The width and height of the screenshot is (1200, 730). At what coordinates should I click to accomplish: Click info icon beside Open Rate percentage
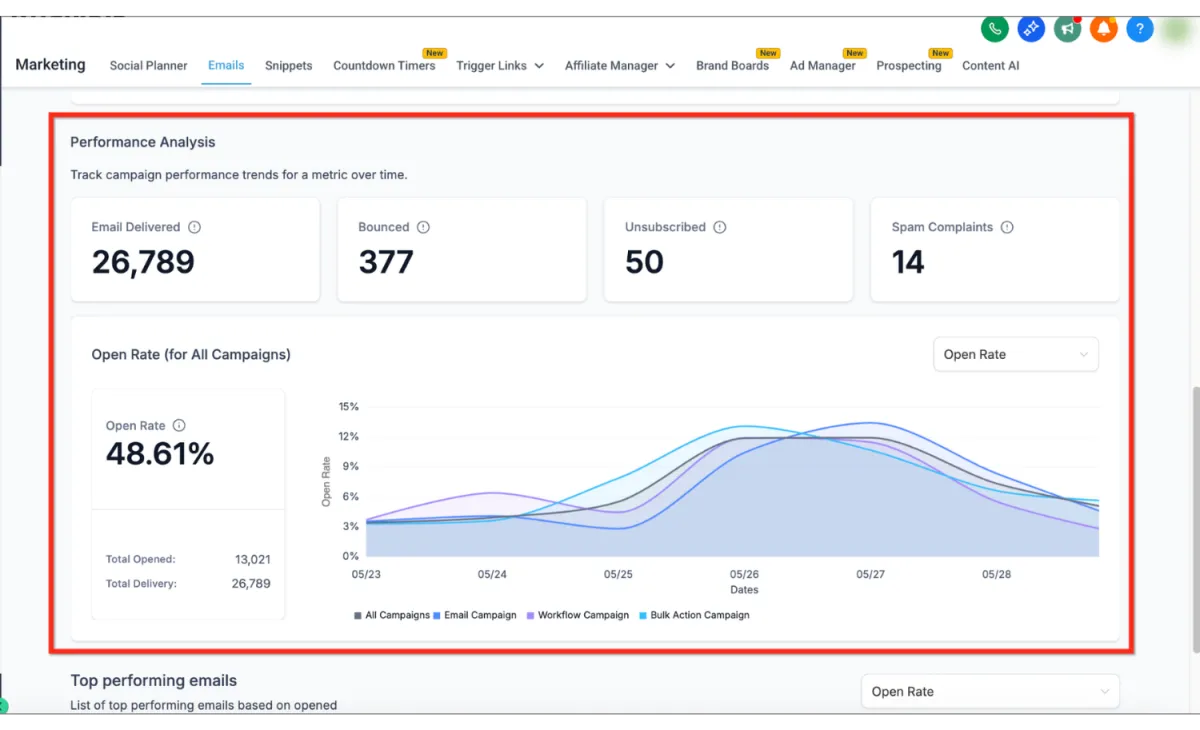pyautogui.click(x=179, y=426)
